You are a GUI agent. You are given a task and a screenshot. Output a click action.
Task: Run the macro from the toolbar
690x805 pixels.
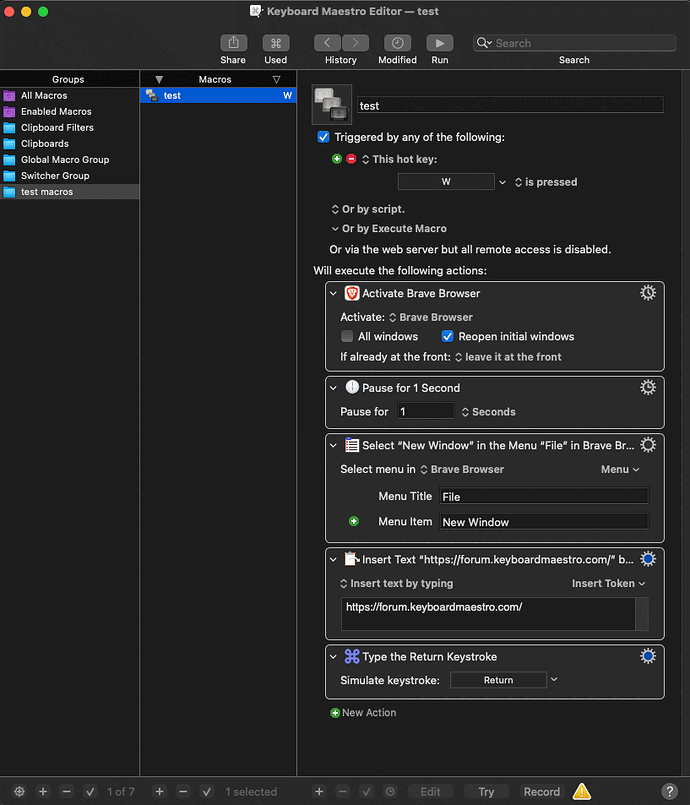440,43
